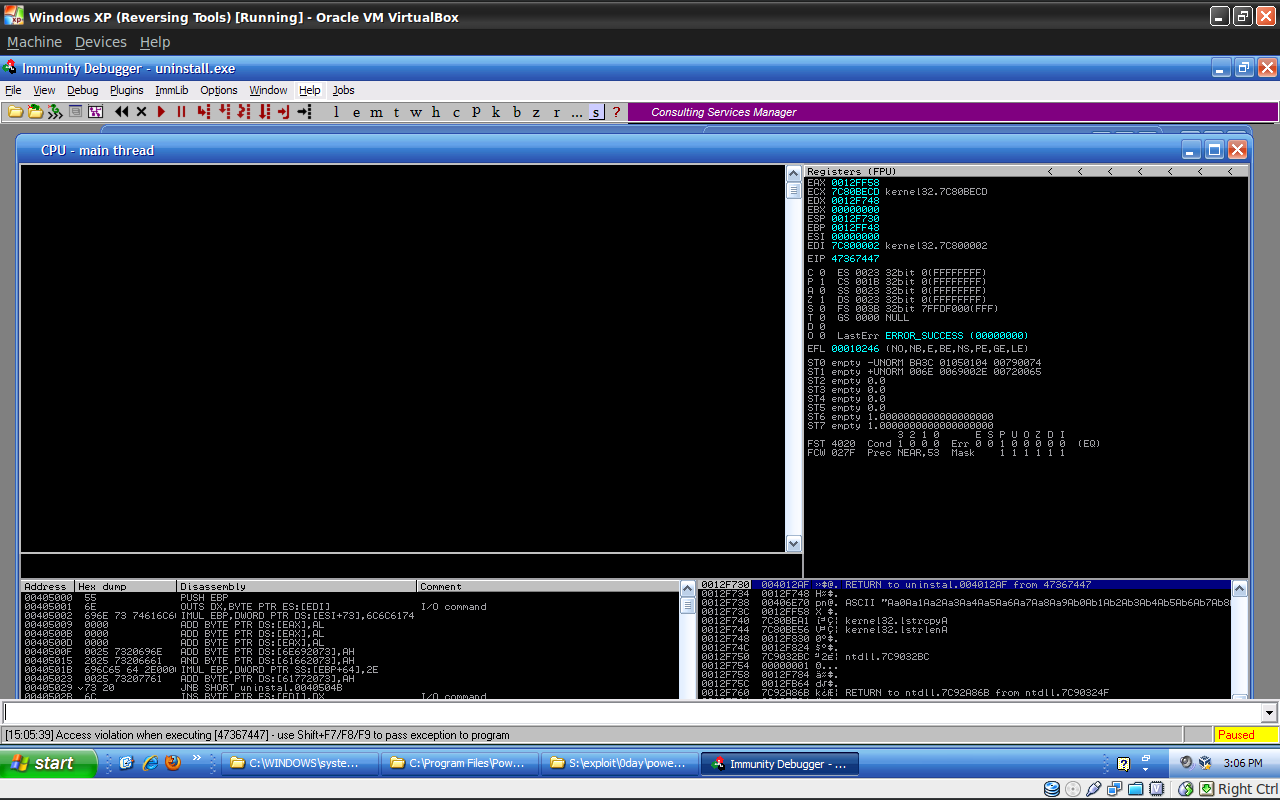Click the Step into toolbar icon

[x=203, y=112]
